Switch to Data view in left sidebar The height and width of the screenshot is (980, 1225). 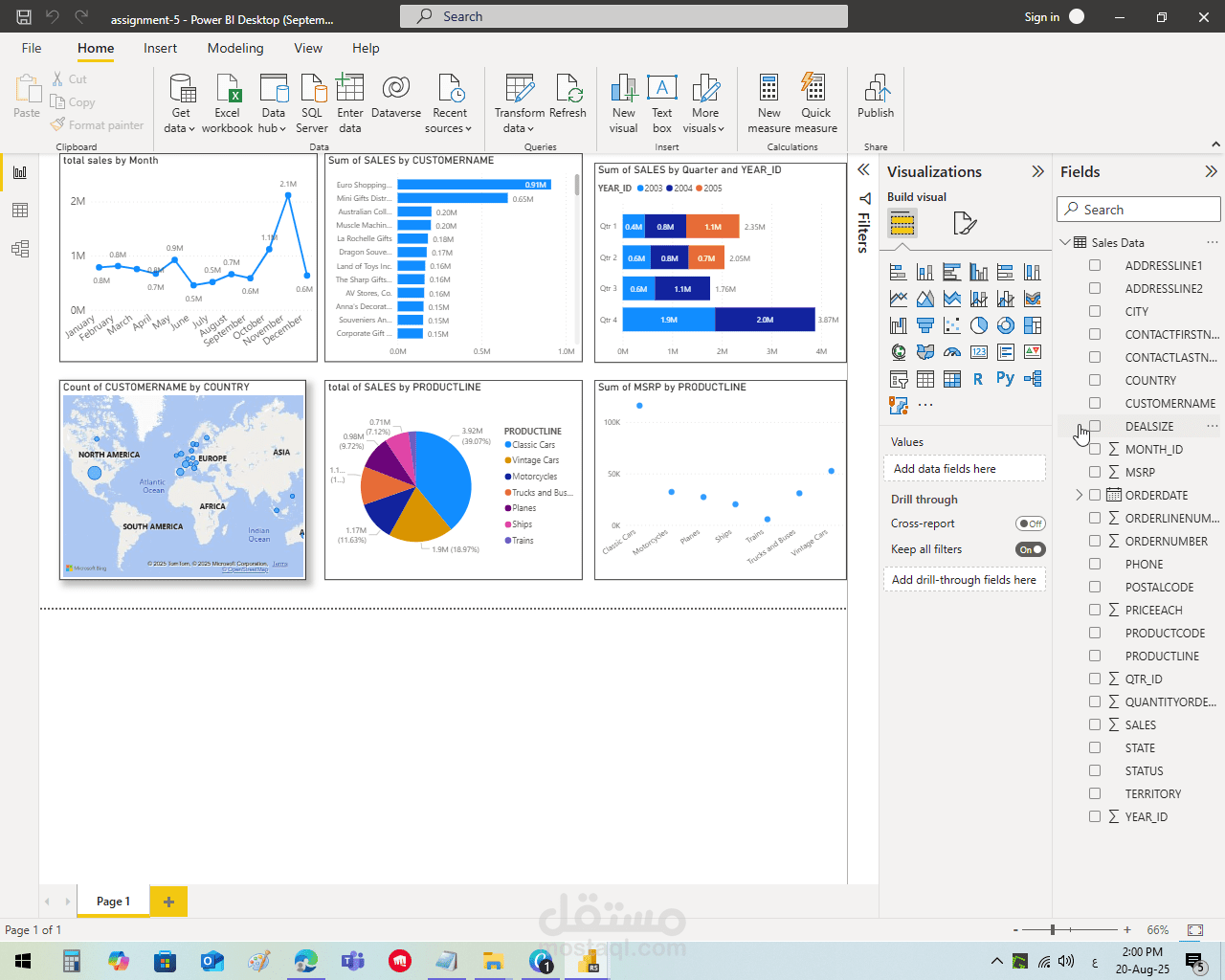click(x=20, y=211)
